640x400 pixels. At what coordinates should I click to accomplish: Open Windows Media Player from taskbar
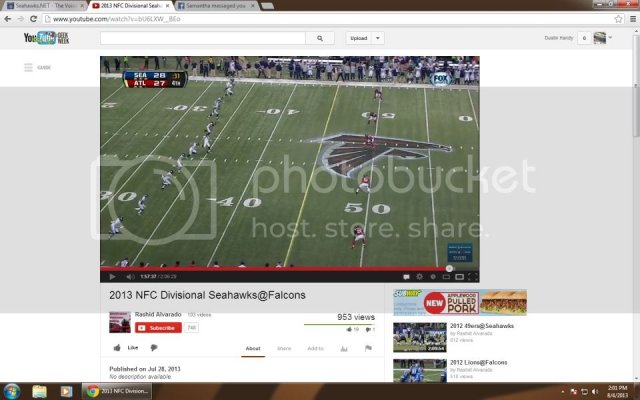[x=66, y=391]
